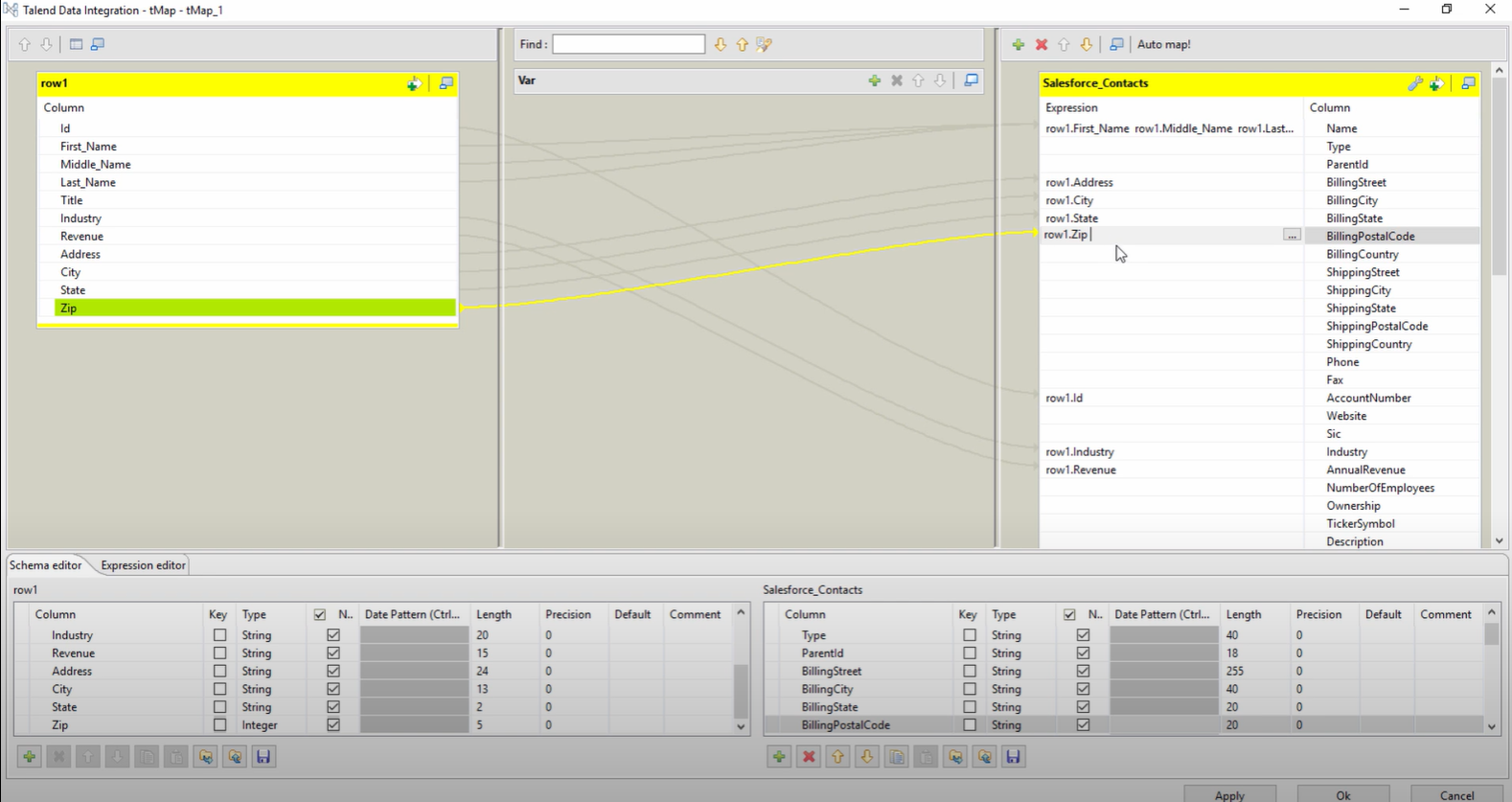Minimize all input tables icon
The image size is (1512, 802).
click(98, 44)
